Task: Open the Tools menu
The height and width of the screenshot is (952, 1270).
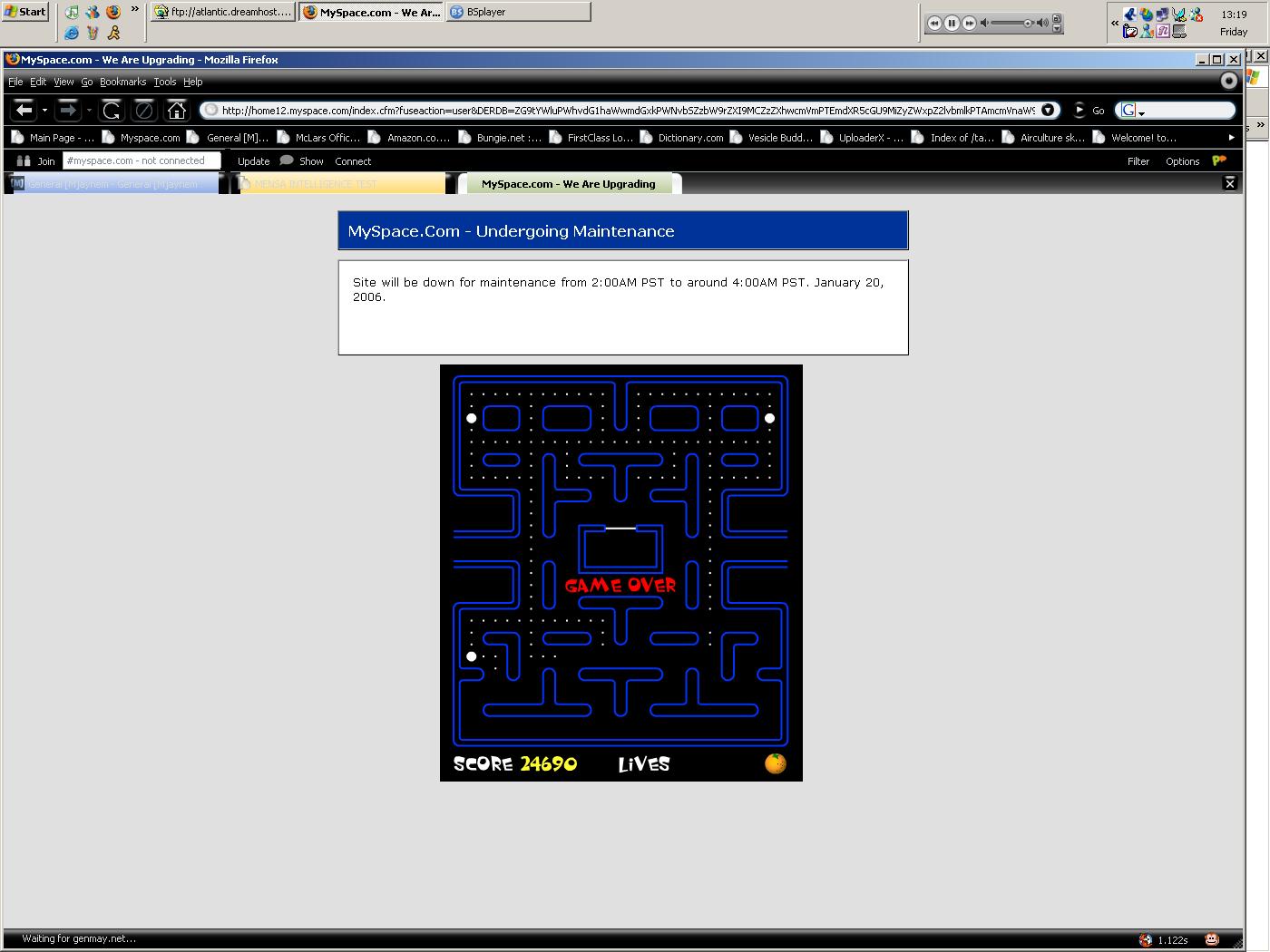Action: 165,82
